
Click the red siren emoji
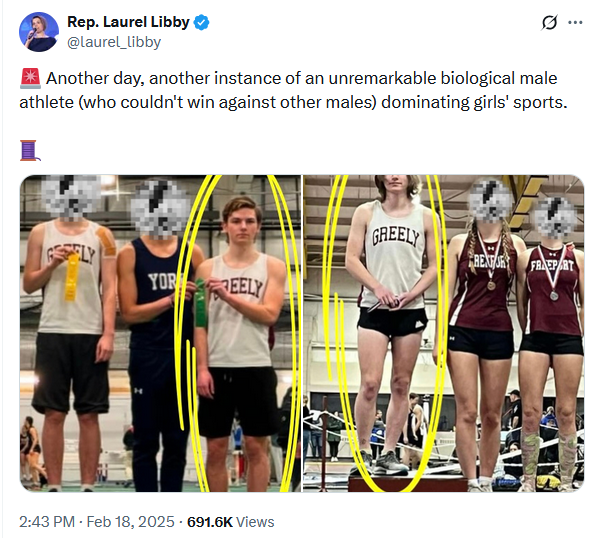click(x=29, y=78)
